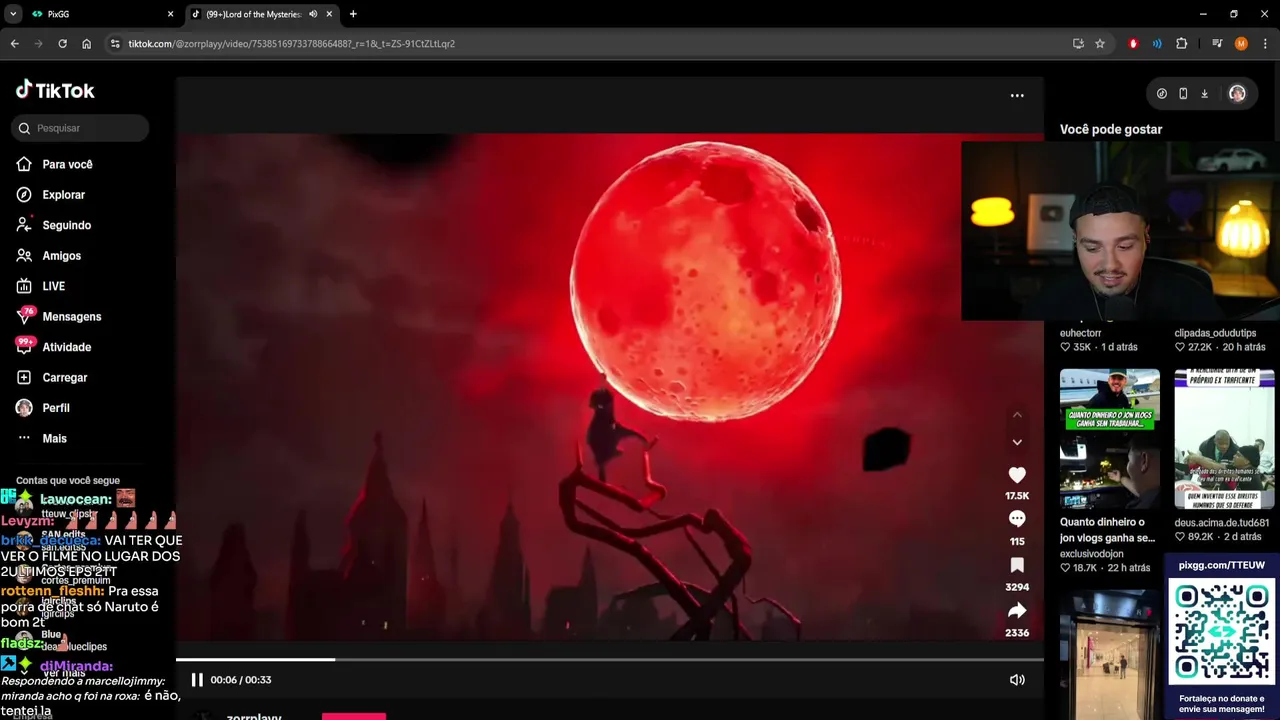1280x720 pixels.
Task: Like the video with heart icon
Action: pos(1017,475)
